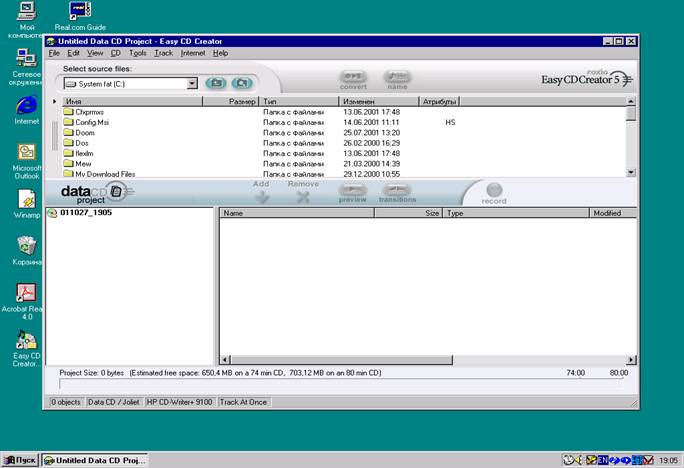Open the File menu
This screenshot has width=684, height=468.
pyautogui.click(x=54, y=53)
